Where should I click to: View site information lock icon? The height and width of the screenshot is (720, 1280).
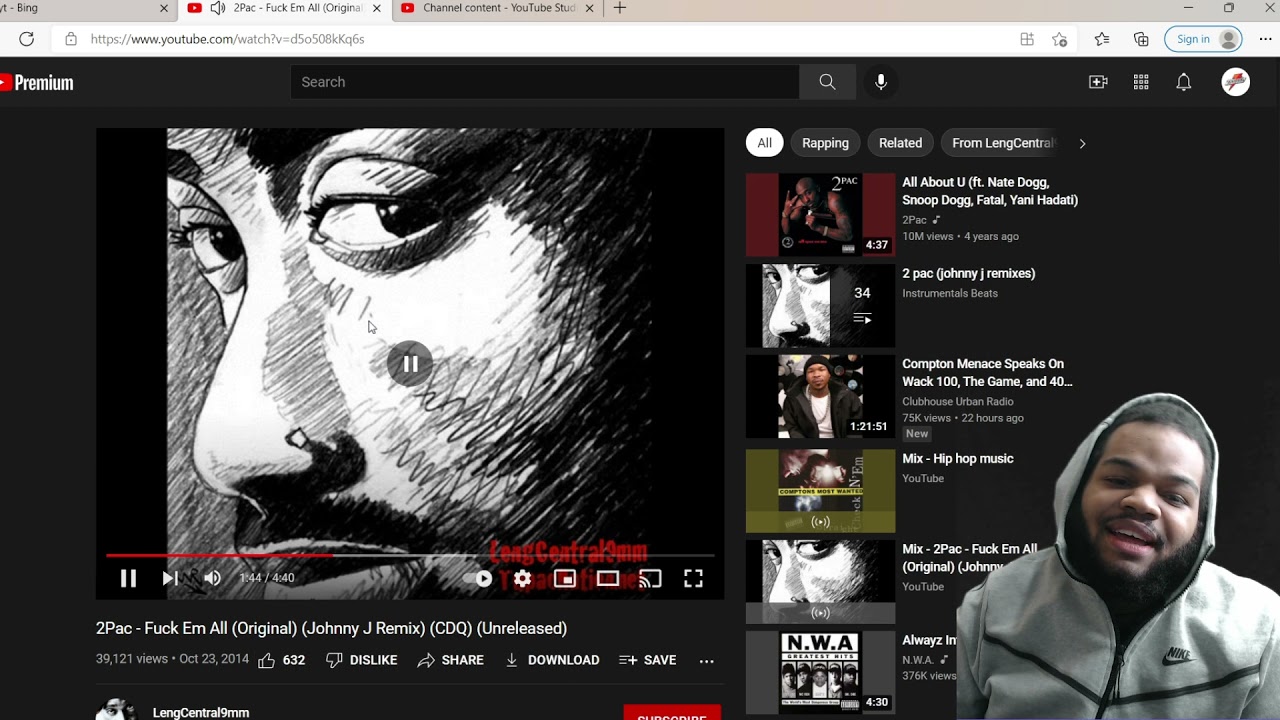[70, 39]
